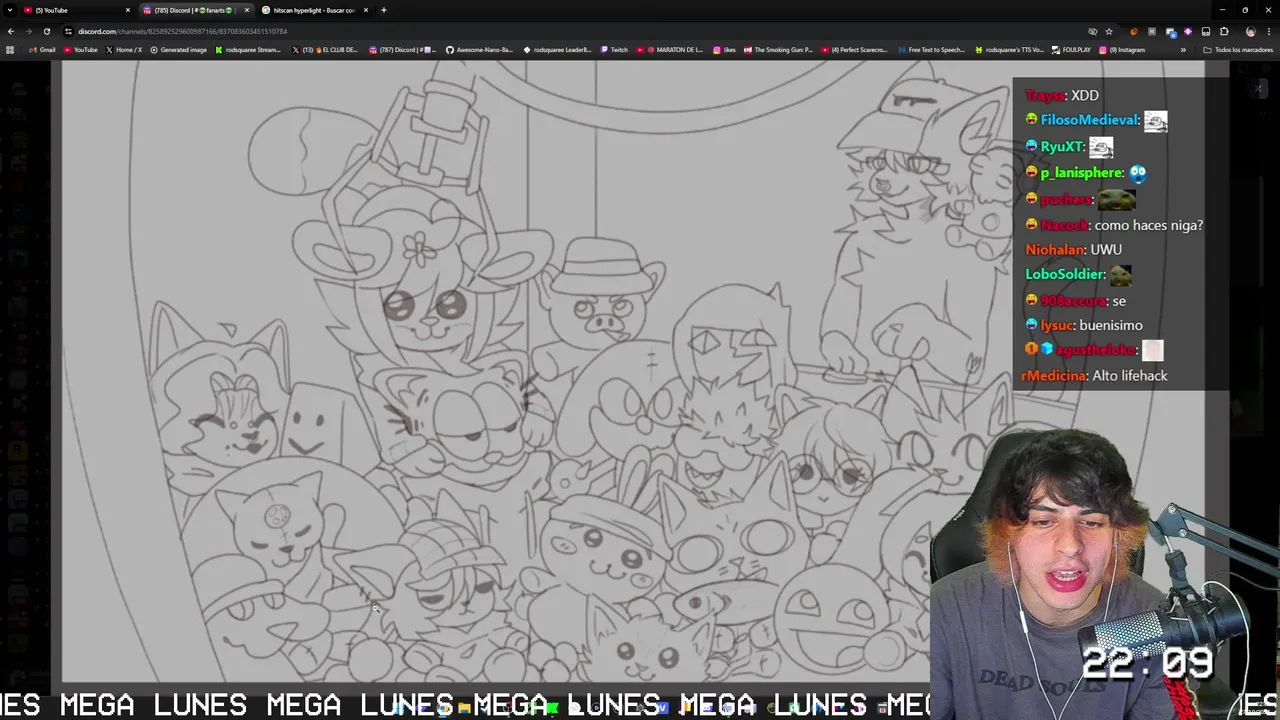Go forward in the browser history
Screen dimensions: 1280x720
tap(29, 31)
